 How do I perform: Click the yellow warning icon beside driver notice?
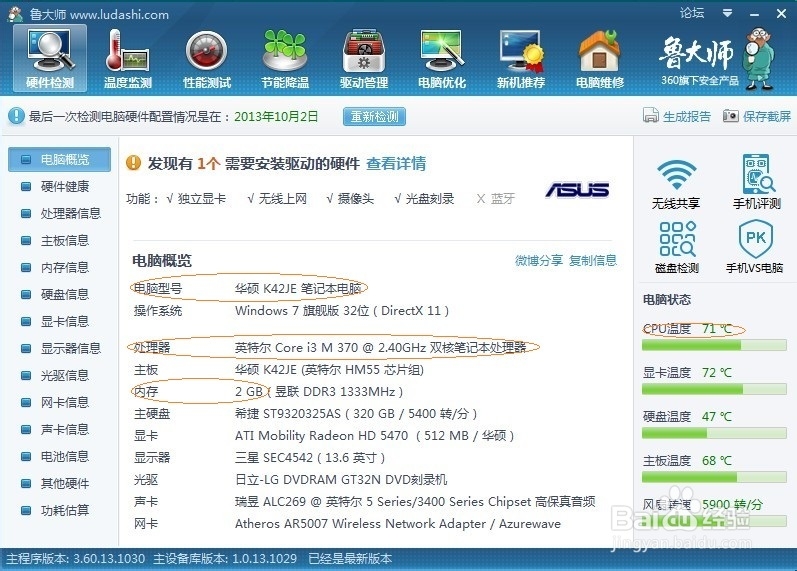point(133,163)
